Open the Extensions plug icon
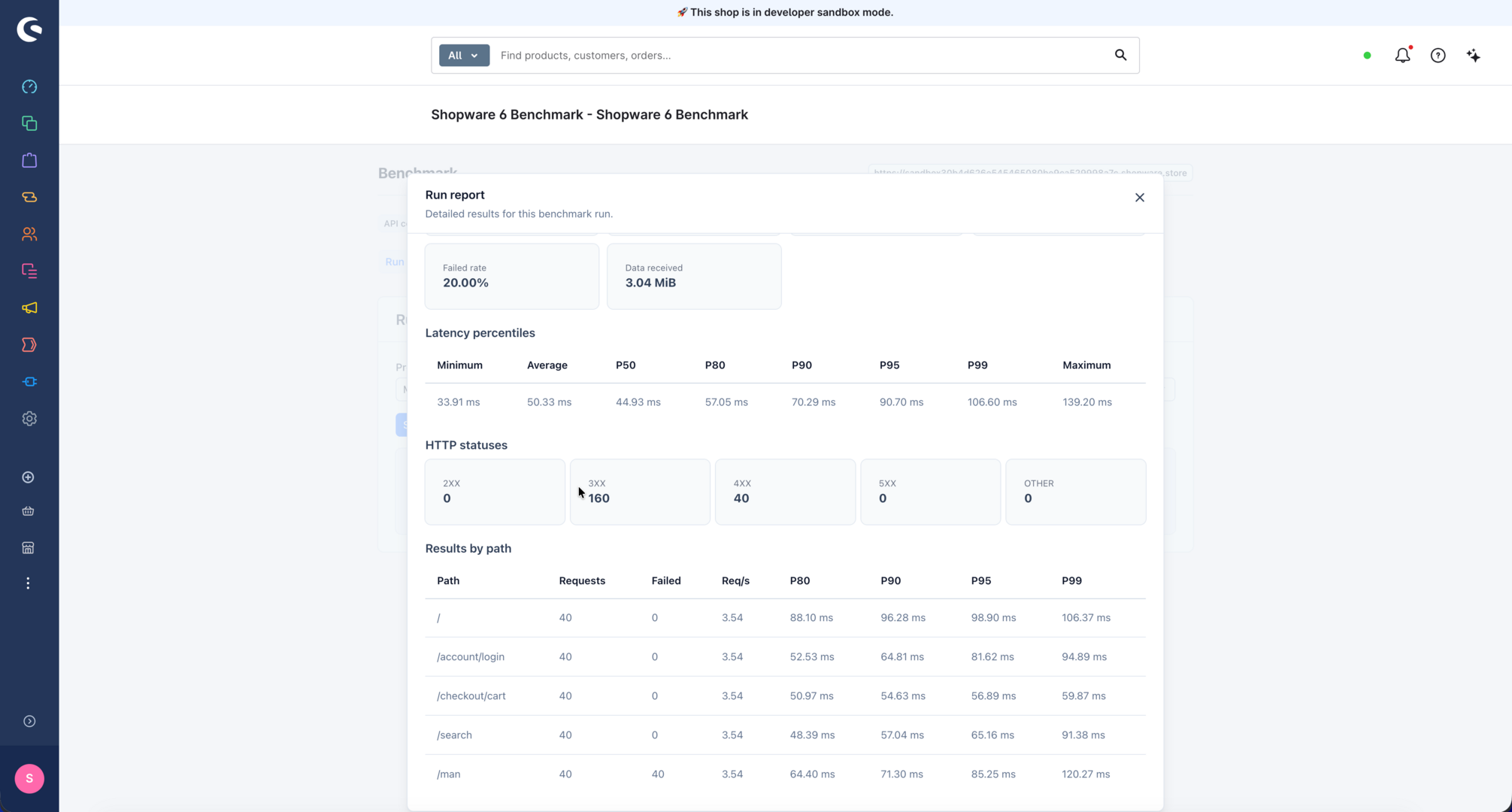The height and width of the screenshot is (812, 1512). (29, 381)
